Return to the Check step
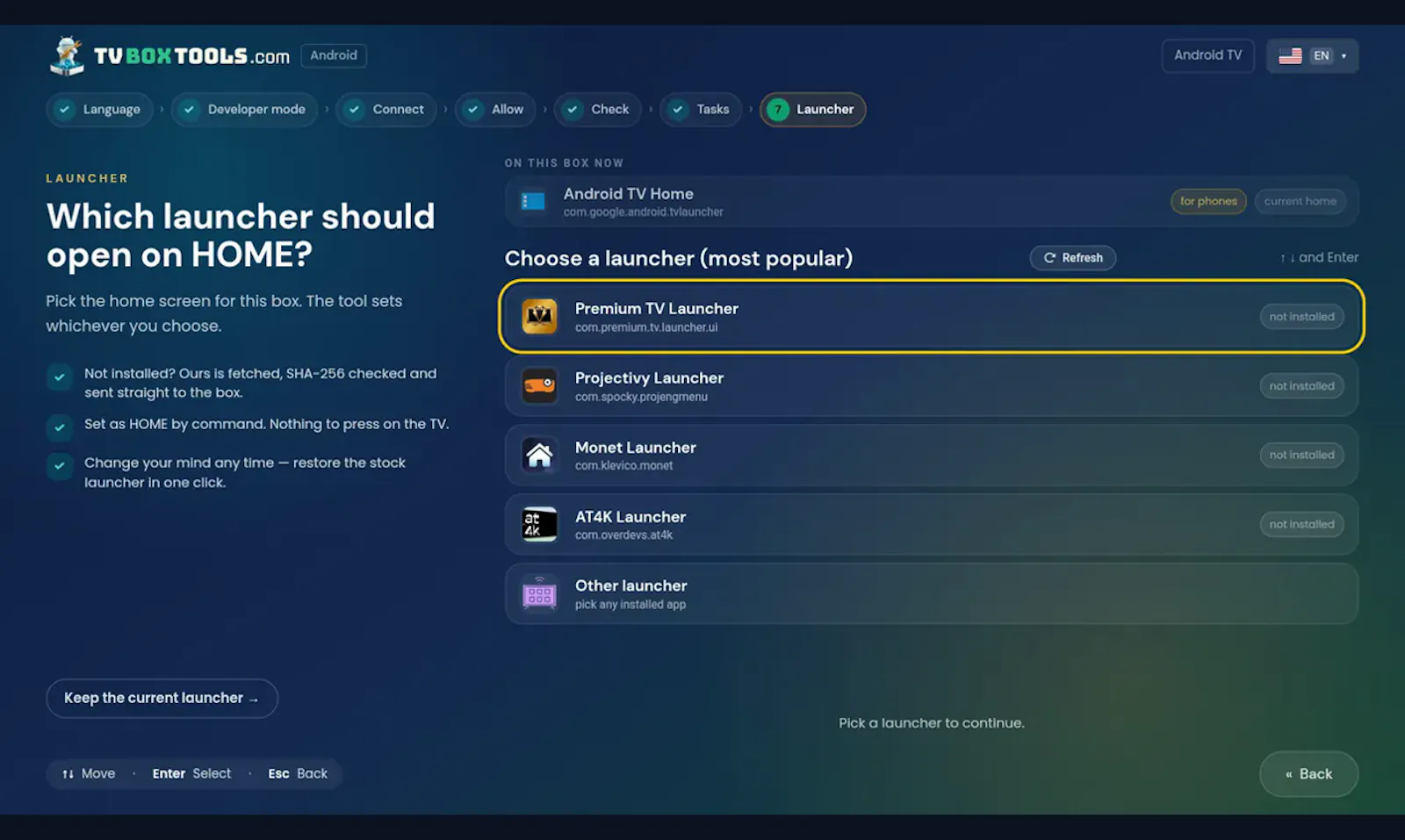This screenshot has height=840, width=1405. [598, 110]
